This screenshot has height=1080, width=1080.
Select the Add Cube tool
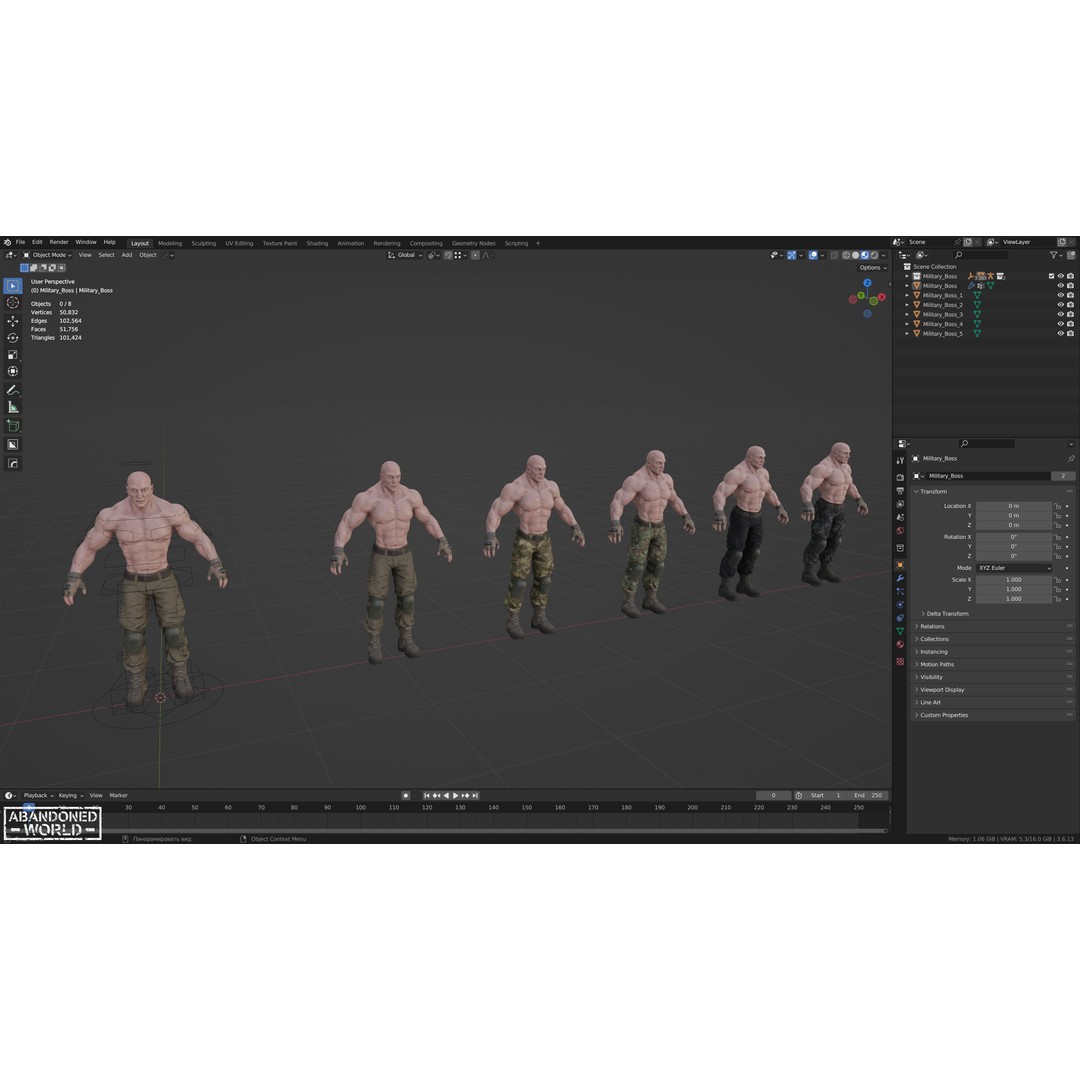pos(12,426)
